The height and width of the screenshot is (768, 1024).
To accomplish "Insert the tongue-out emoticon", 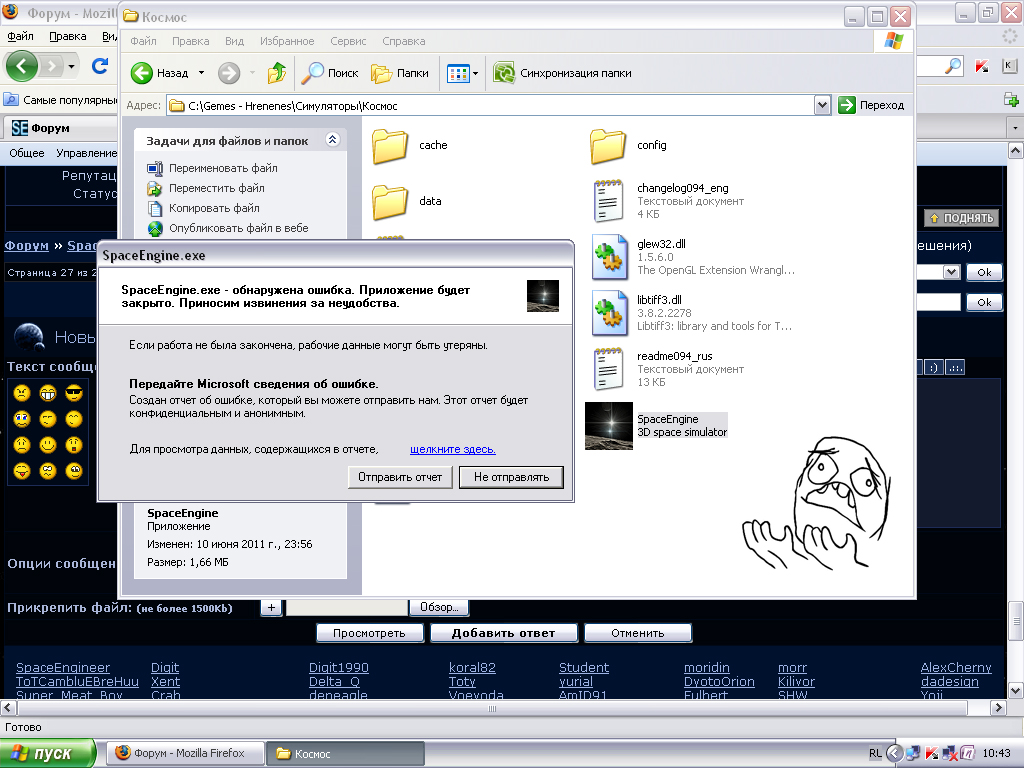I will point(22,471).
